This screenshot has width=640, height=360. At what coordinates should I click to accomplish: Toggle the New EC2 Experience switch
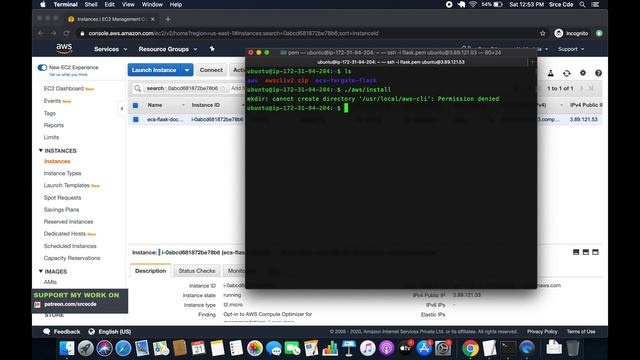tap(42, 67)
